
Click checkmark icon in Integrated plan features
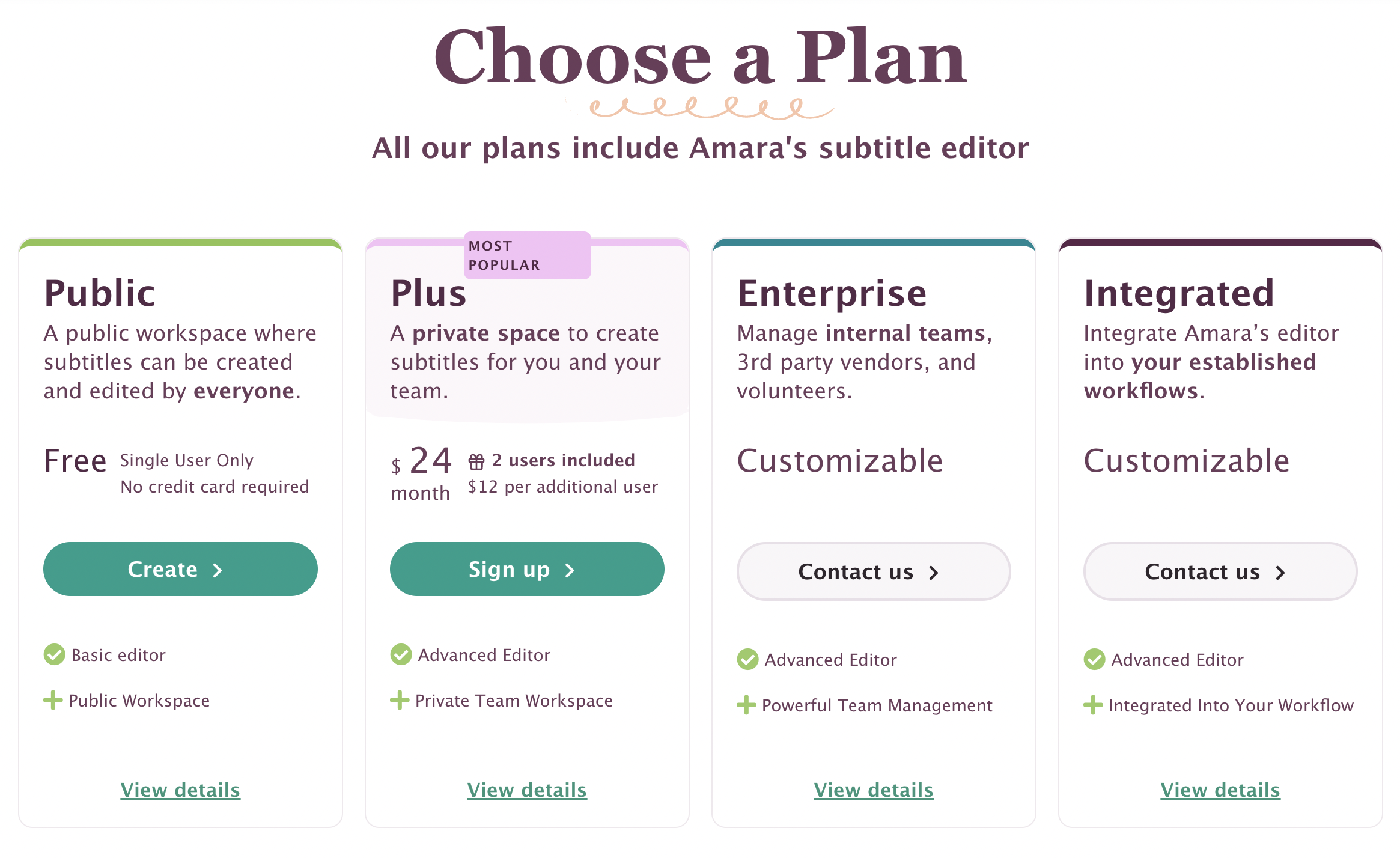(1094, 659)
